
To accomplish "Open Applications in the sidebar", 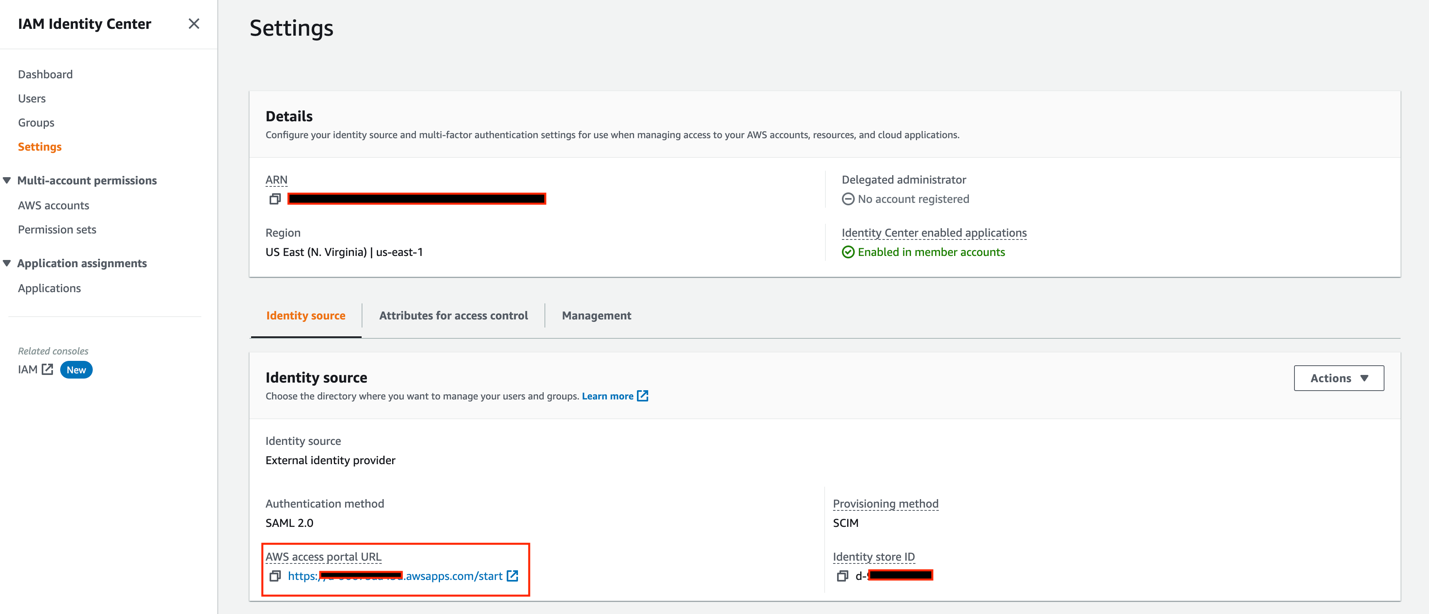I will point(49,288).
